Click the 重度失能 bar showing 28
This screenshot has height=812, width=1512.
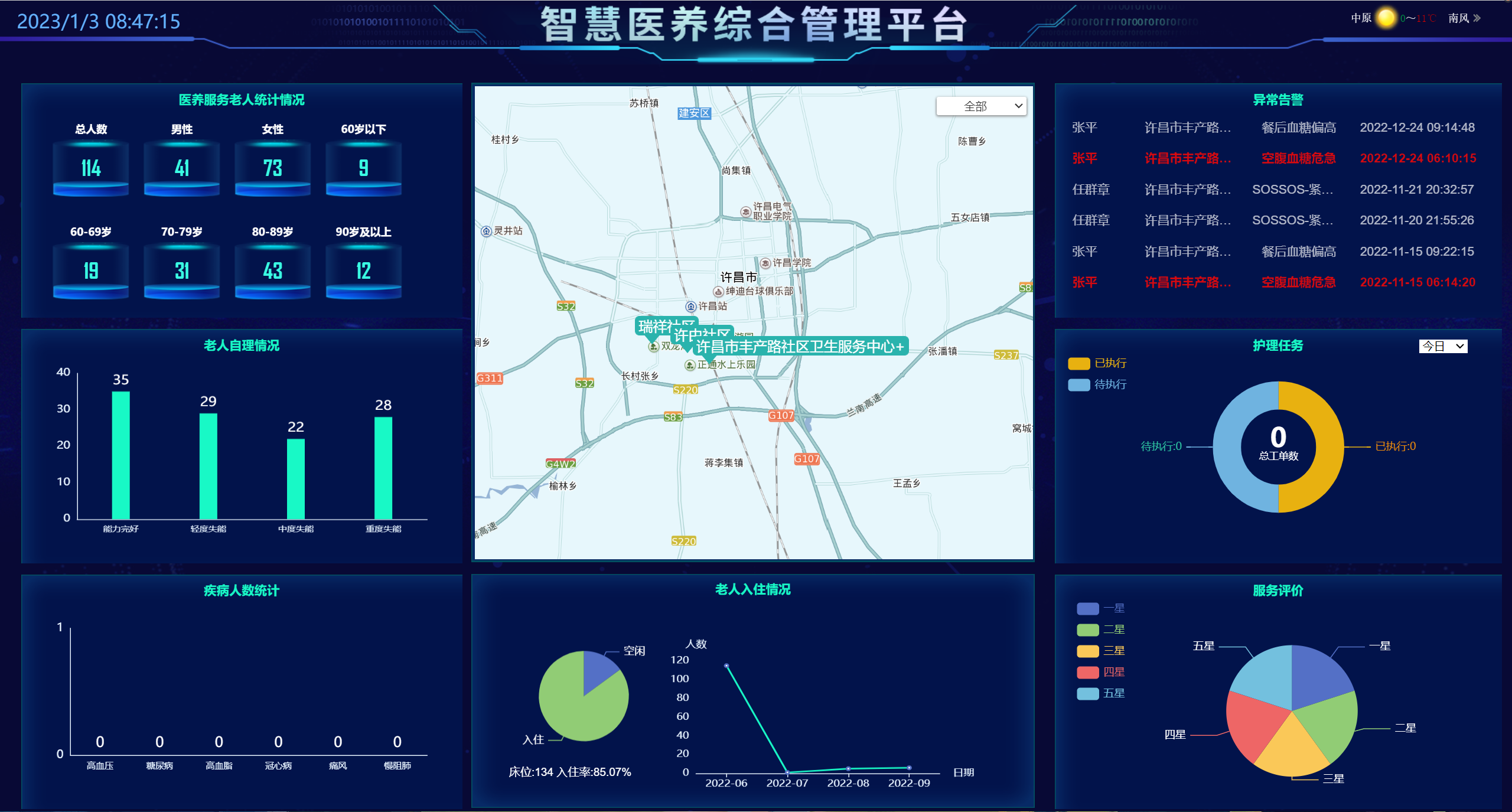pyautogui.click(x=383, y=468)
